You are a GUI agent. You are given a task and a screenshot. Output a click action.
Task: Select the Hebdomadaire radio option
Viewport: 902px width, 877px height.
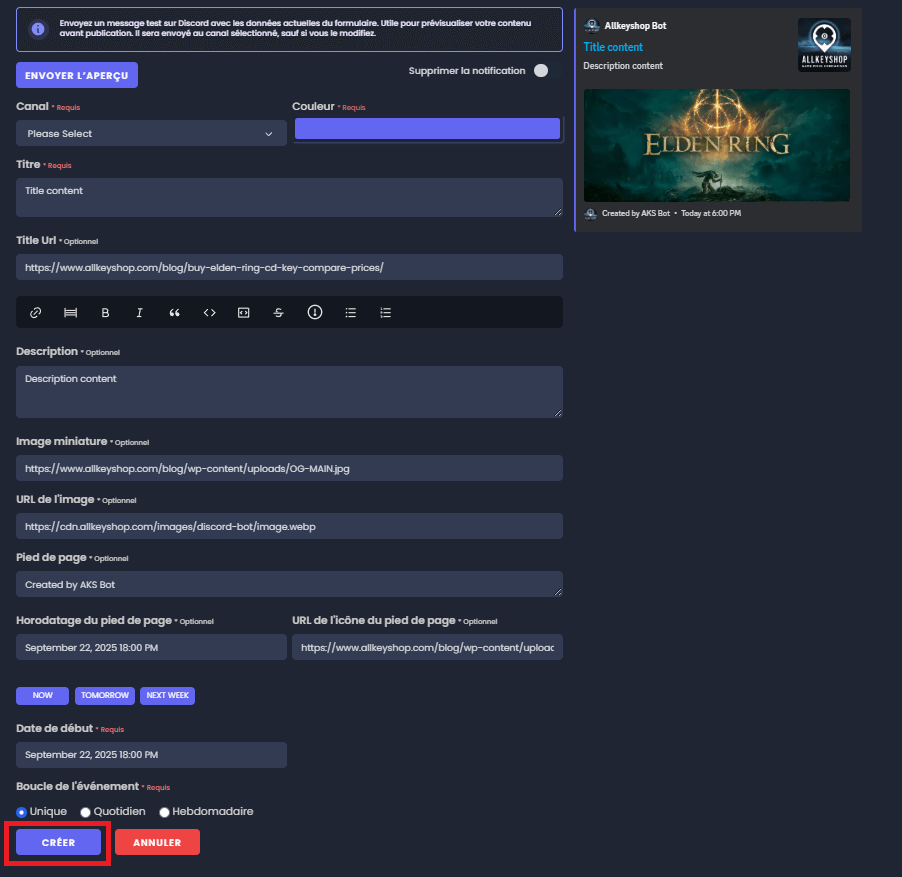(x=164, y=812)
